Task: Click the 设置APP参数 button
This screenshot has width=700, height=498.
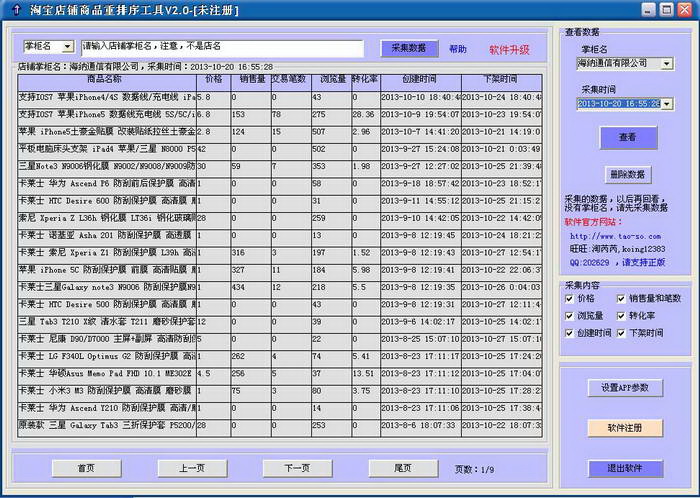Action: tap(625, 388)
